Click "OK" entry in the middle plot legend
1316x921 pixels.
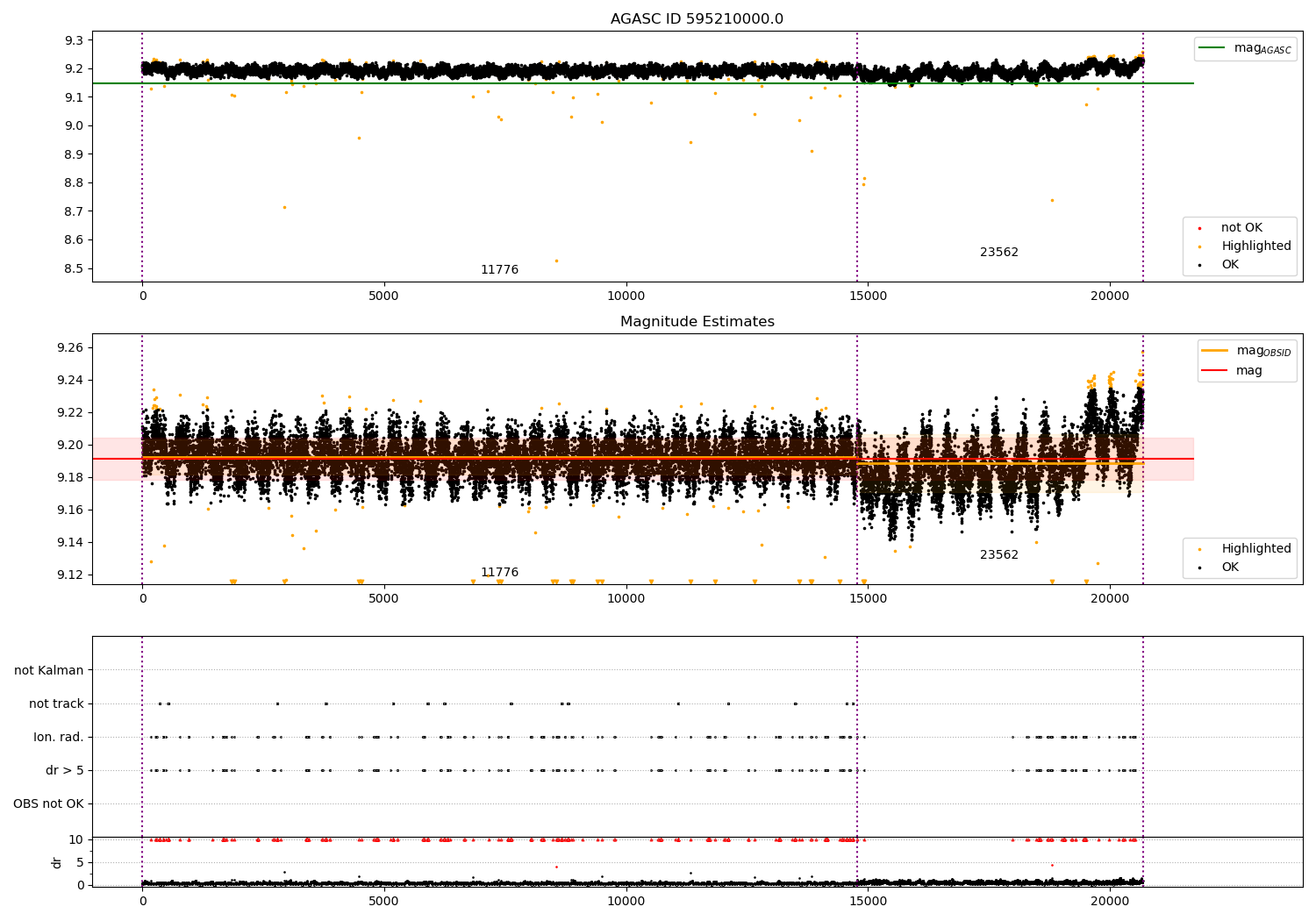[x=1220, y=568]
